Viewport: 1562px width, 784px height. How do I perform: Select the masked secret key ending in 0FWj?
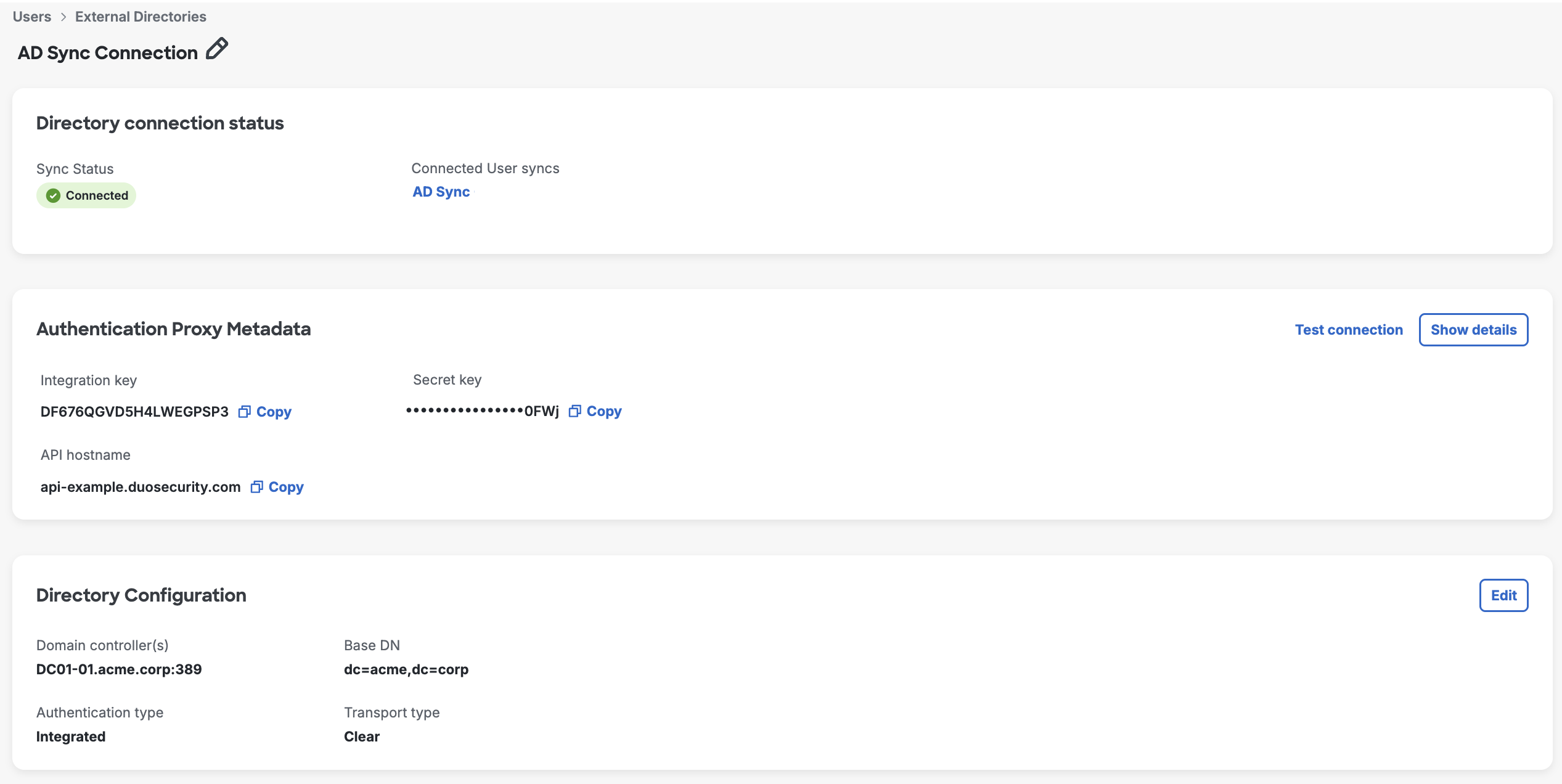pyautogui.click(x=483, y=411)
